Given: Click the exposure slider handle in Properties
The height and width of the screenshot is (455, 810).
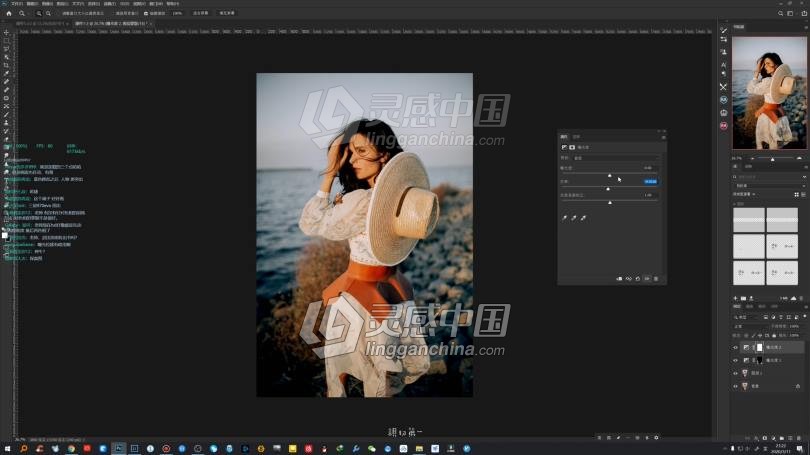Looking at the screenshot, I should pos(610,176).
